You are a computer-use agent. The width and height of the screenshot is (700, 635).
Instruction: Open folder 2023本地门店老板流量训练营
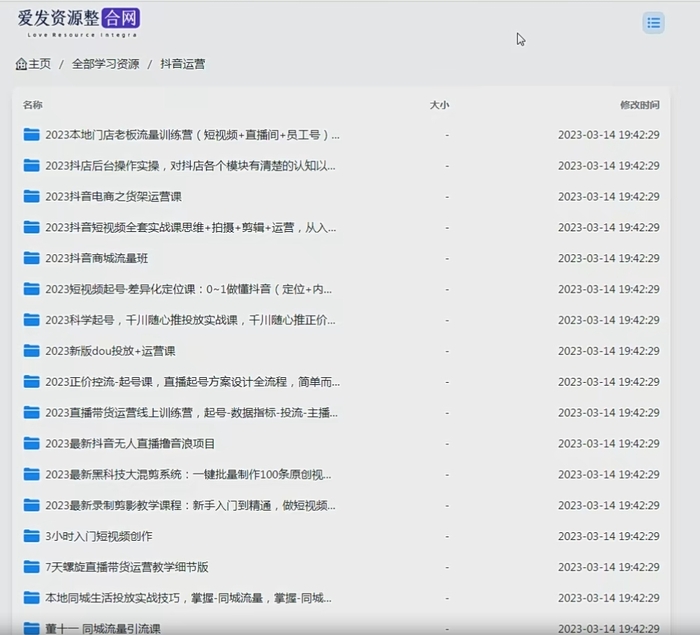click(x=192, y=135)
